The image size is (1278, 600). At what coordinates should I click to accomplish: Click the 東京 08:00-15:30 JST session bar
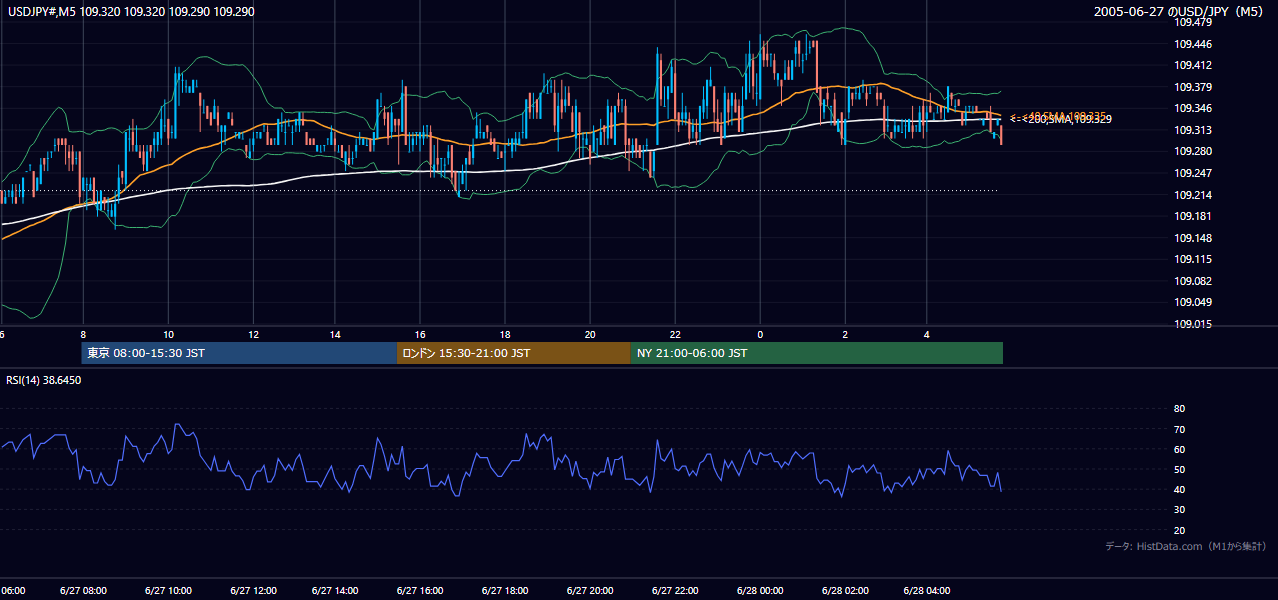[239, 353]
